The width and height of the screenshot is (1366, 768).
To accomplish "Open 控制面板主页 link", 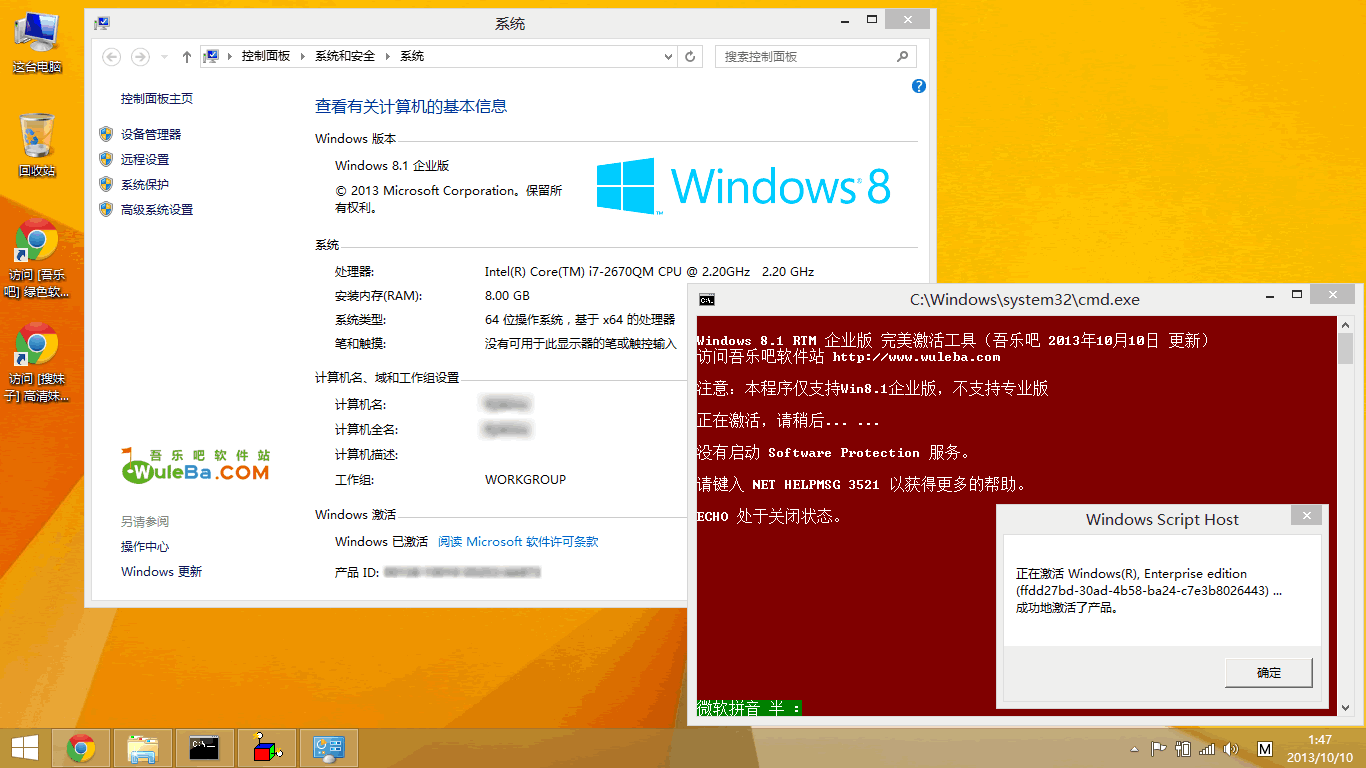I will (157, 99).
